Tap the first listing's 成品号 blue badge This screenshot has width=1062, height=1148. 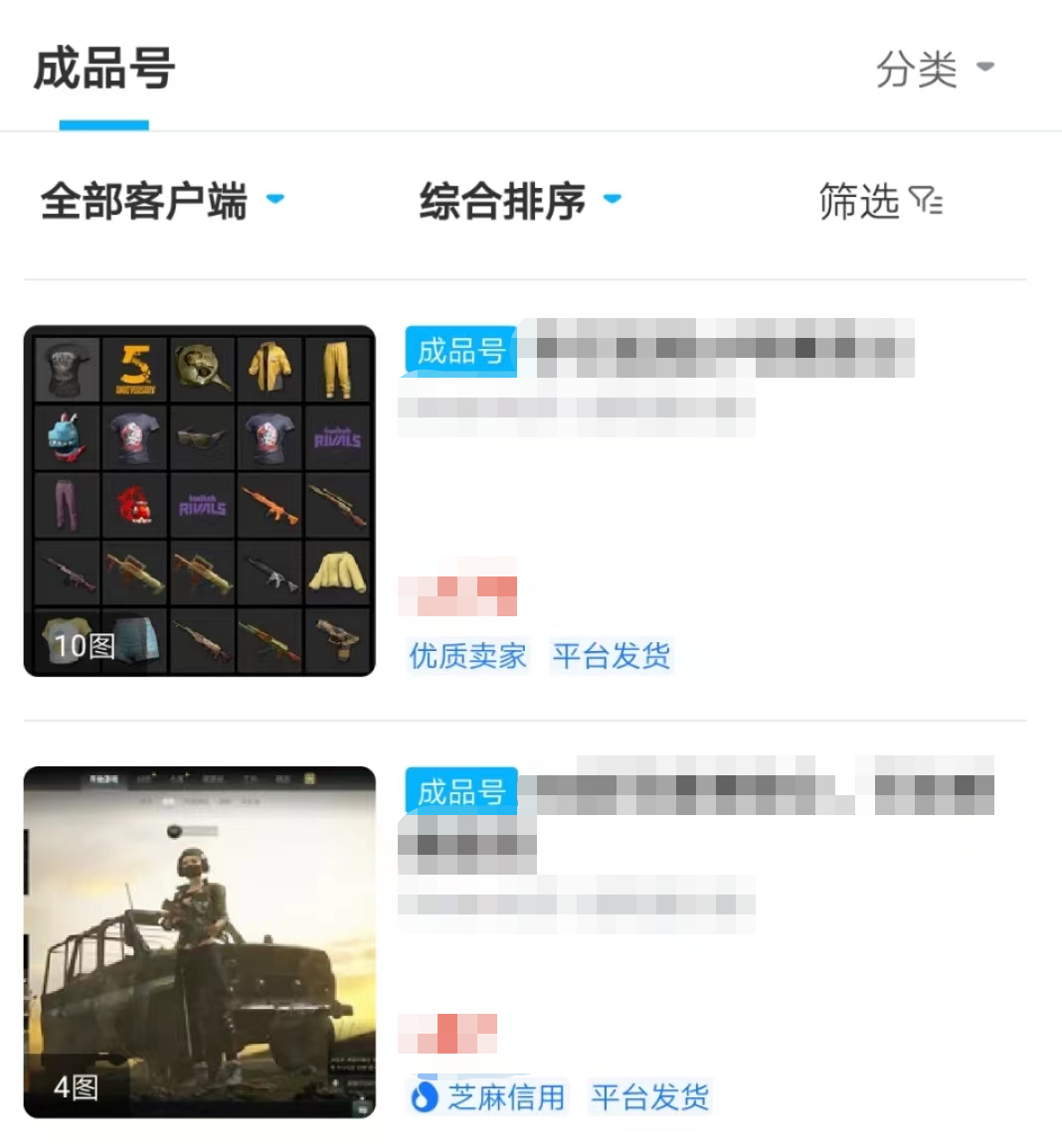[x=460, y=352]
